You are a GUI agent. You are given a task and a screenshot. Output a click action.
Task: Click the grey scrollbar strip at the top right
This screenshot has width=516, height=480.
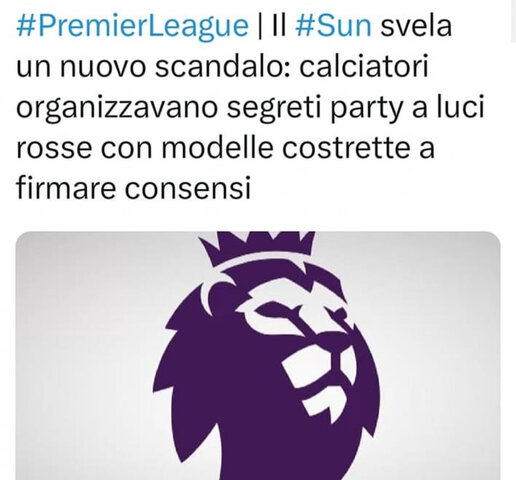[513, 21]
